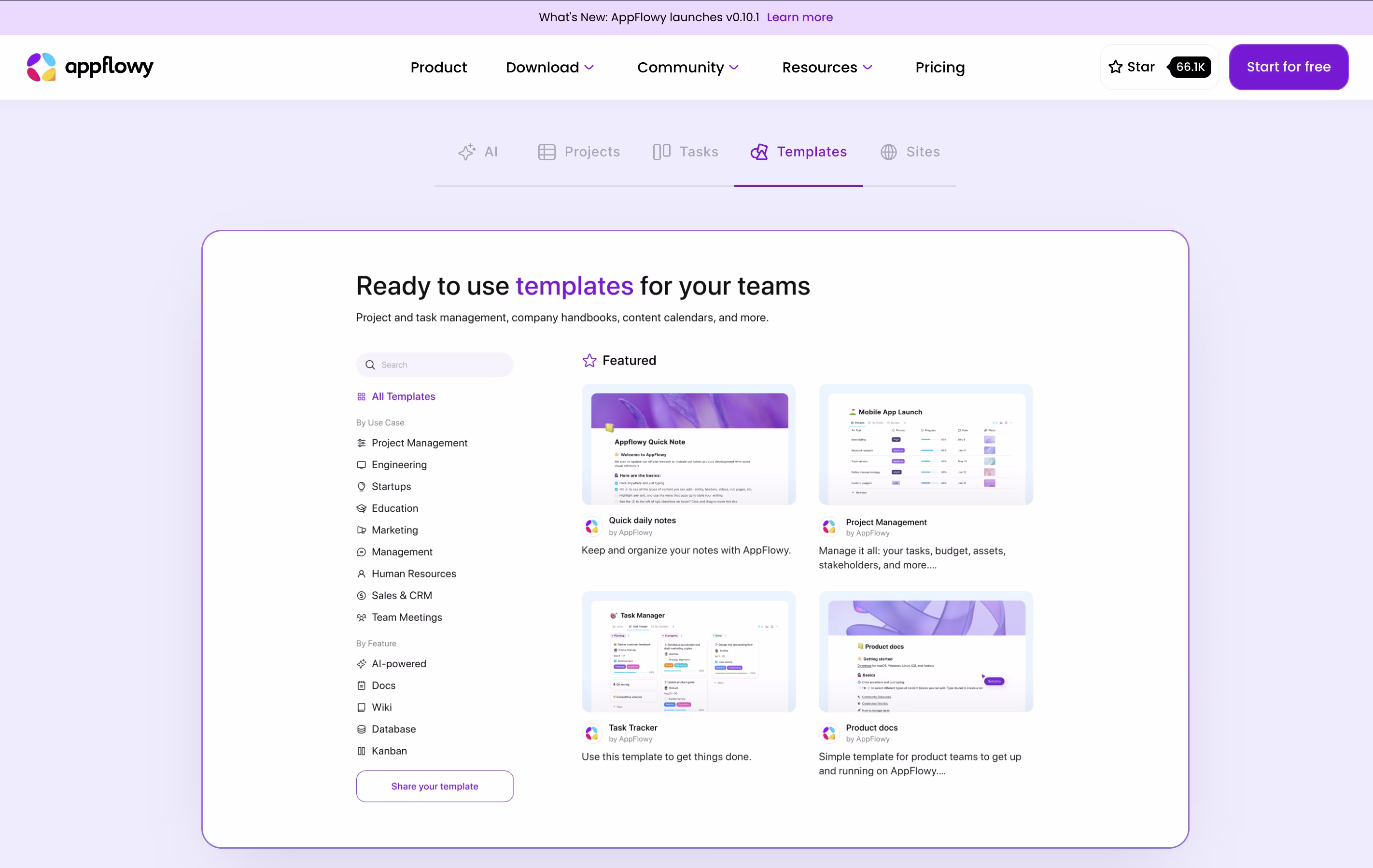Open the Pricing menu item
This screenshot has width=1373, height=868.
tap(939, 67)
